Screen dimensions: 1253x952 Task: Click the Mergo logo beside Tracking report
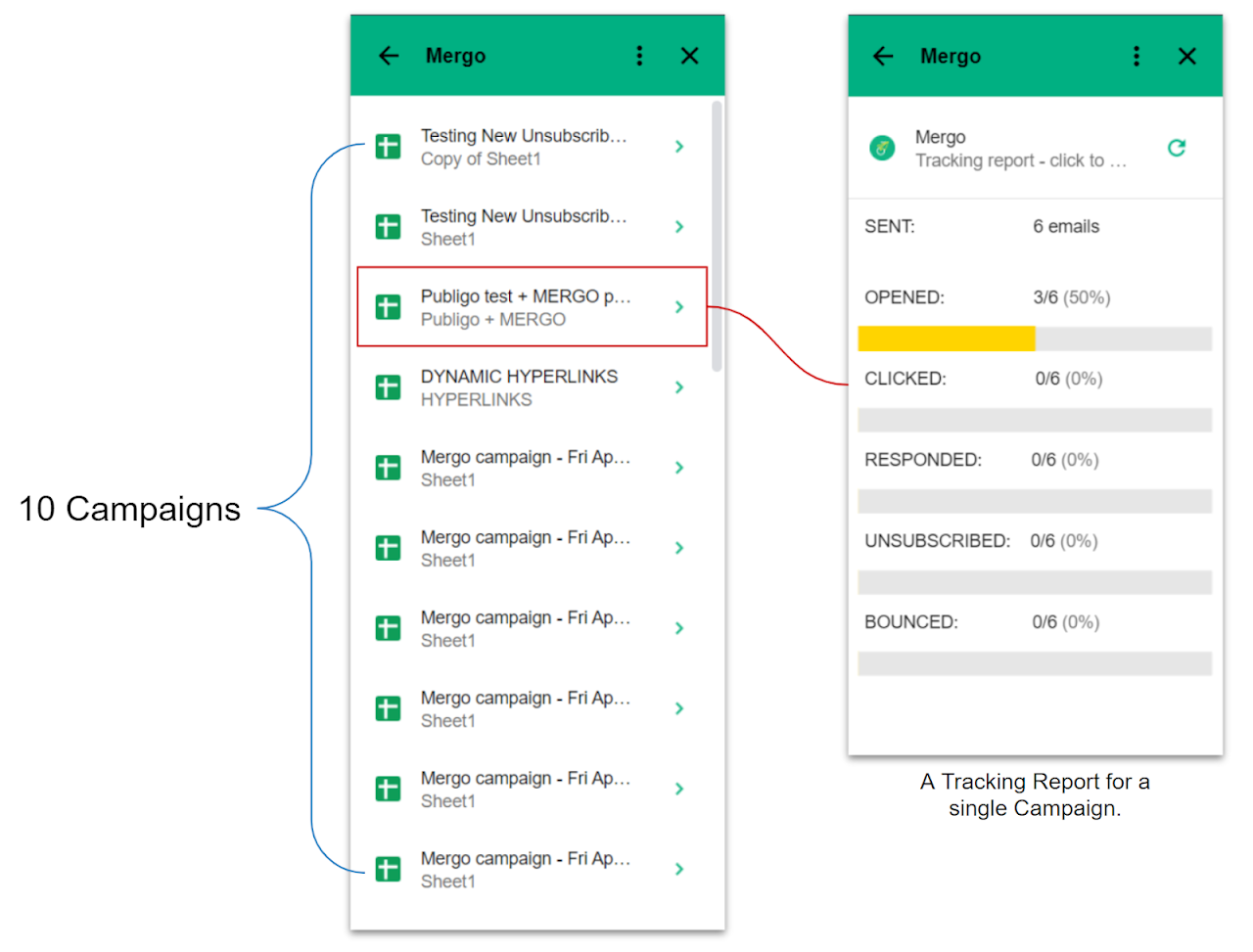pos(882,148)
